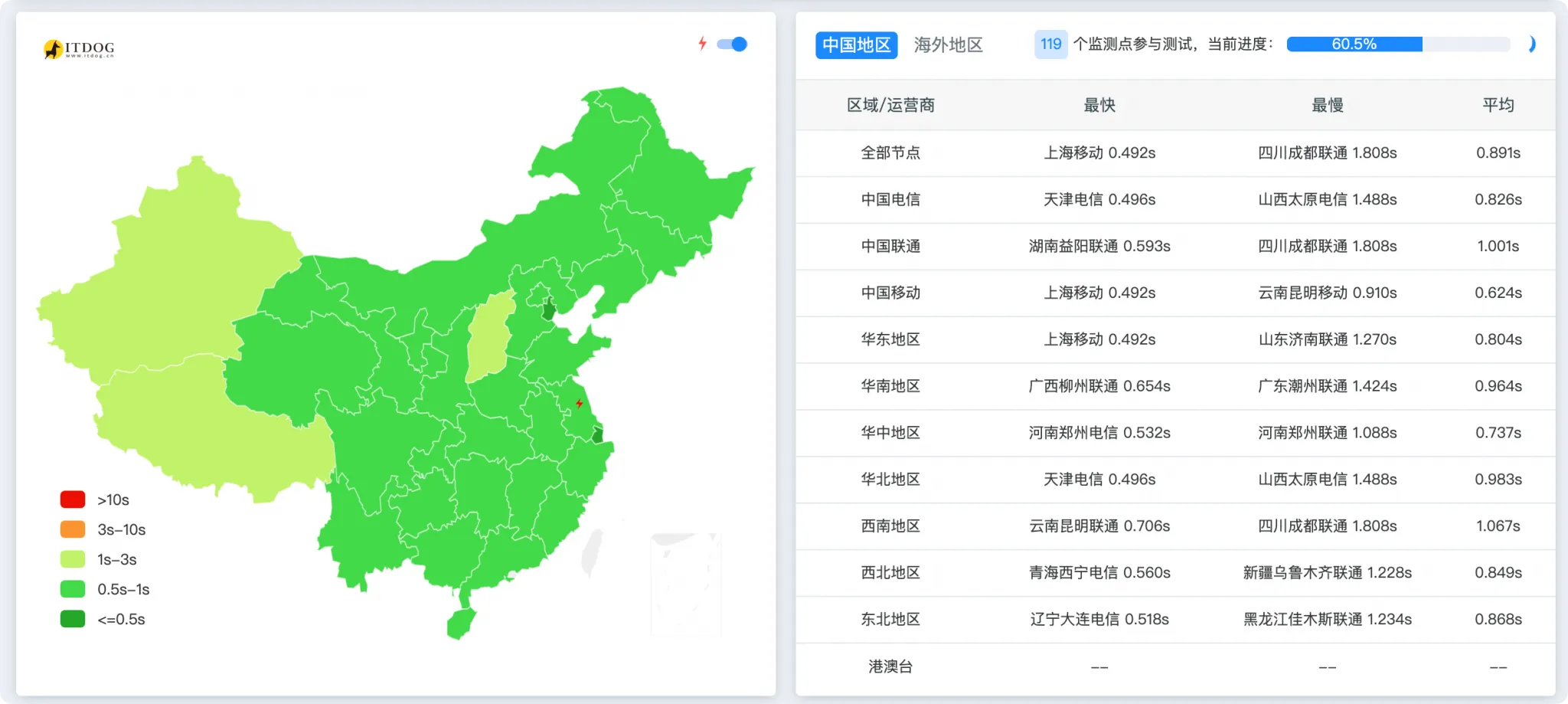Click the 最快 column header
Image resolution: width=1568 pixels, height=704 pixels.
[1099, 105]
